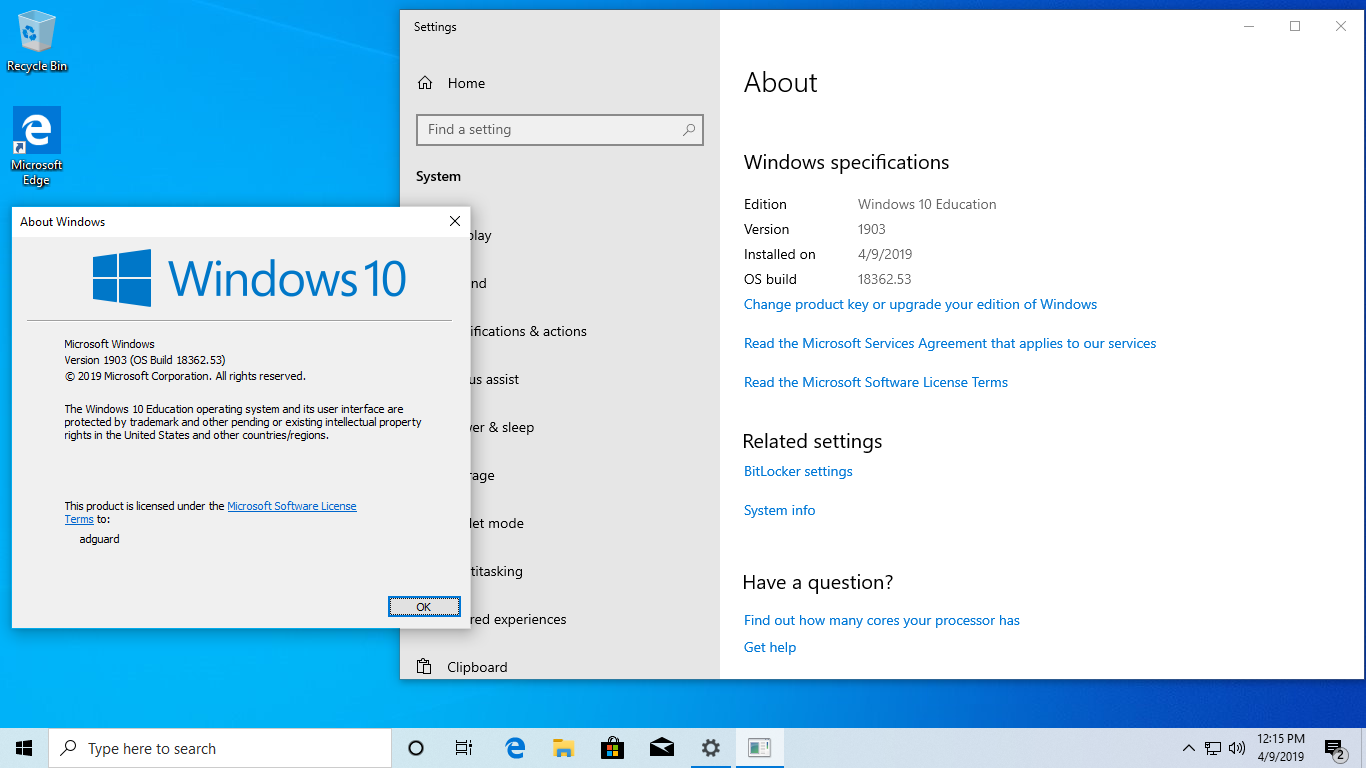Viewport: 1366px width, 768px height.
Task: Select the About Windows taskbar app icon
Action: (x=759, y=748)
